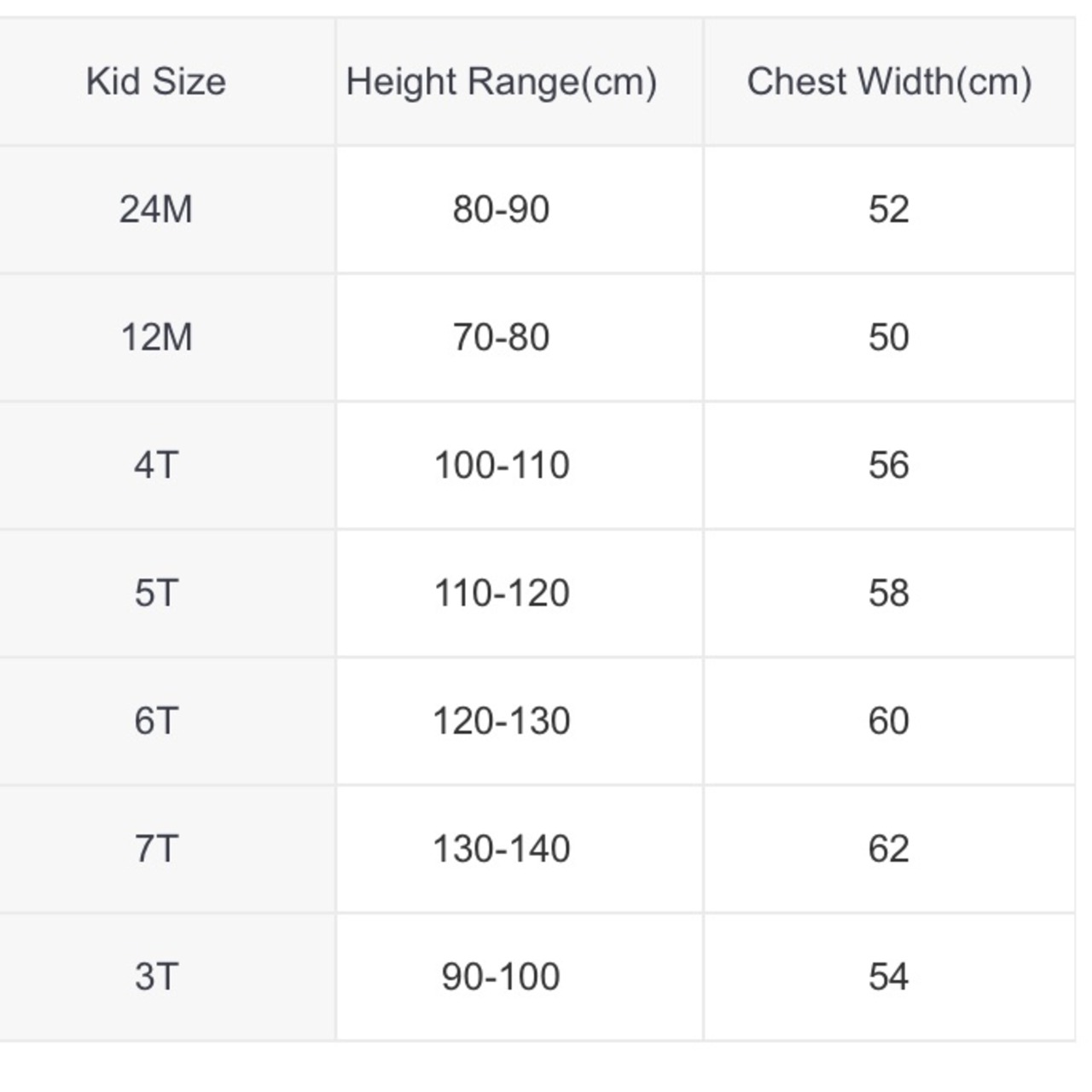Select the 24M size cell
Image resolution: width=1092 pixels, height=1092 pixels.
pos(156,210)
